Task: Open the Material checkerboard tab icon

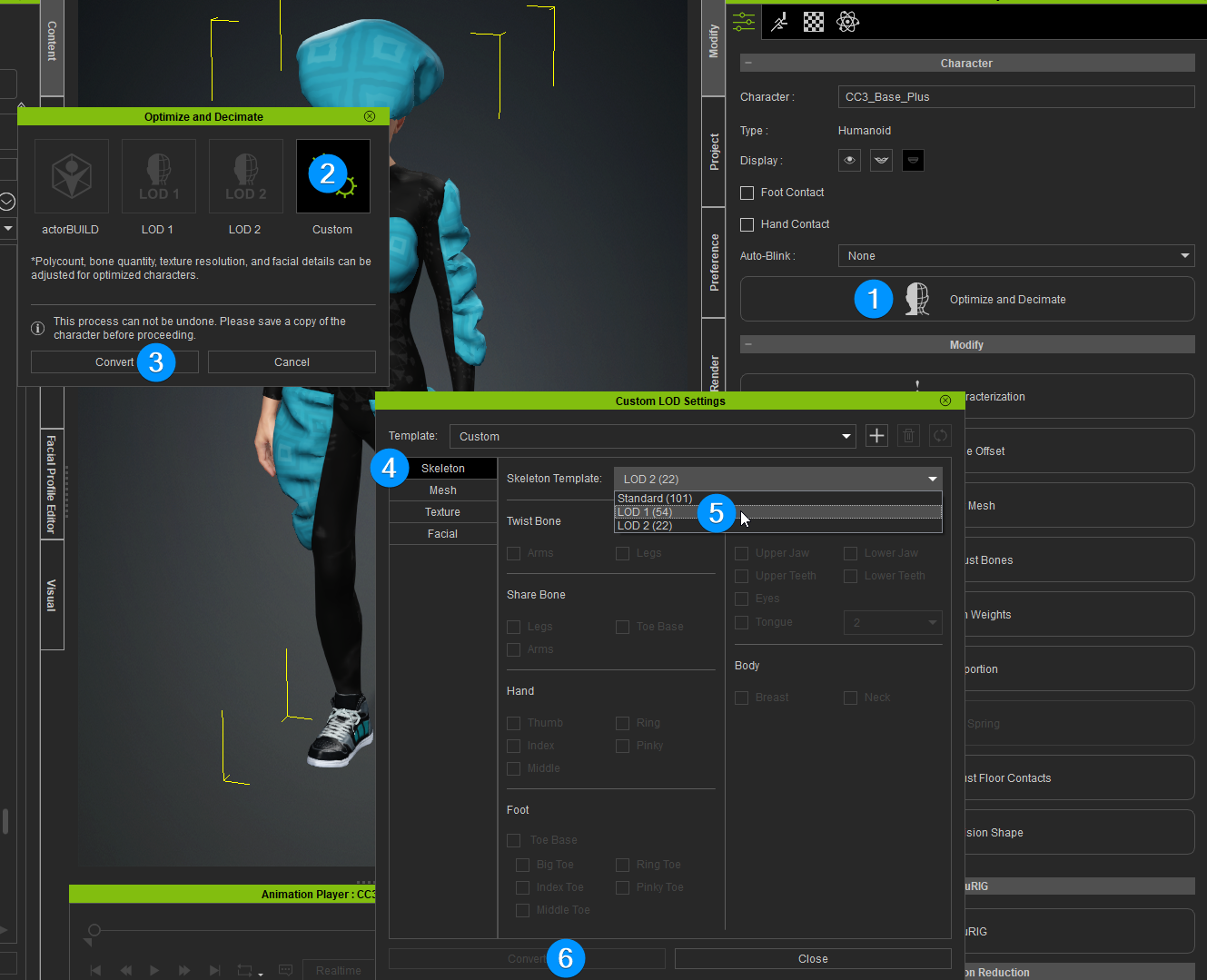Action: click(814, 22)
